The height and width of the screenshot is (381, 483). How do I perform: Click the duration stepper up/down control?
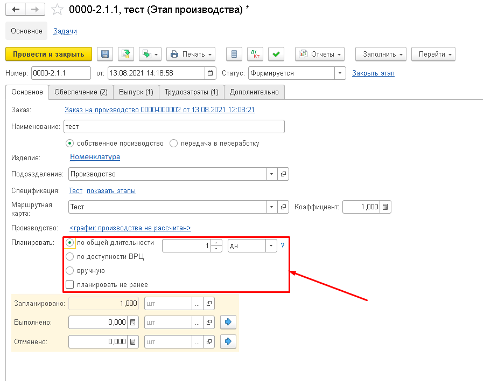pos(216,246)
